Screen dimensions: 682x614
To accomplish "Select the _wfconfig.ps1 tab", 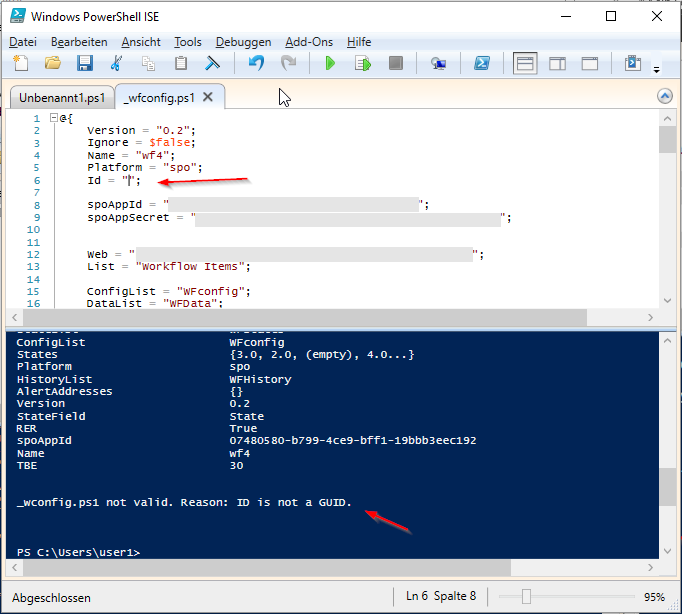I will click(159, 97).
